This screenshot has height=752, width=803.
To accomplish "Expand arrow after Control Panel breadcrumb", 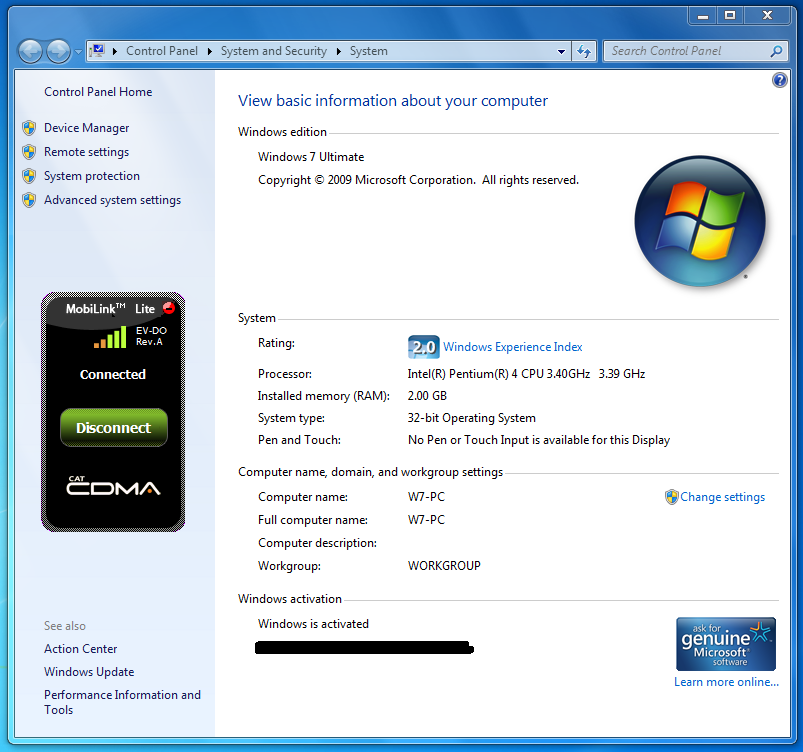I will point(209,51).
